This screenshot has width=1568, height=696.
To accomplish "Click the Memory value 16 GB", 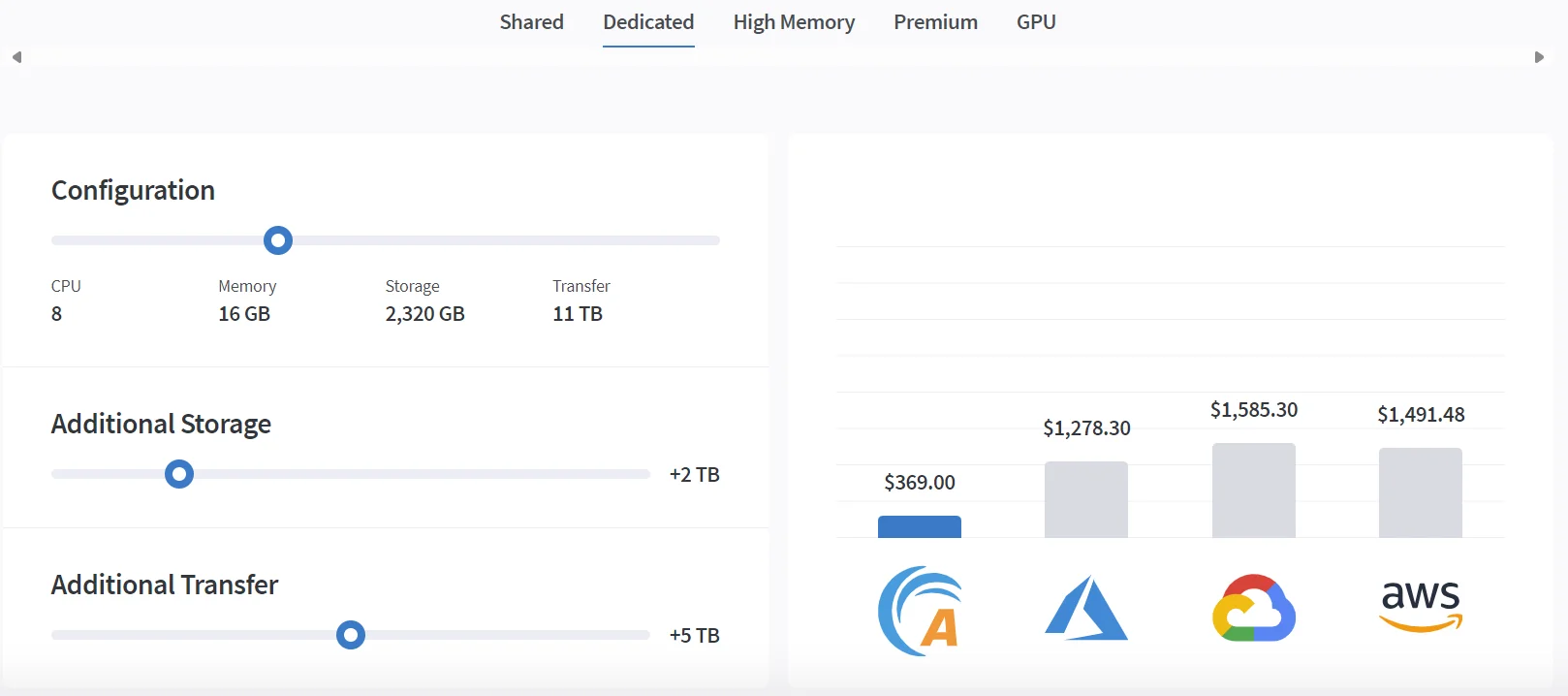I will click(244, 314).
